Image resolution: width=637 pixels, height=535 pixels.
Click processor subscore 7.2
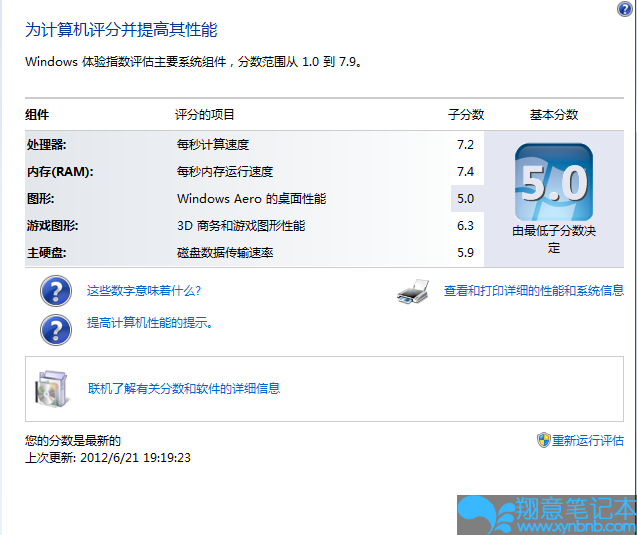(466, 145)
